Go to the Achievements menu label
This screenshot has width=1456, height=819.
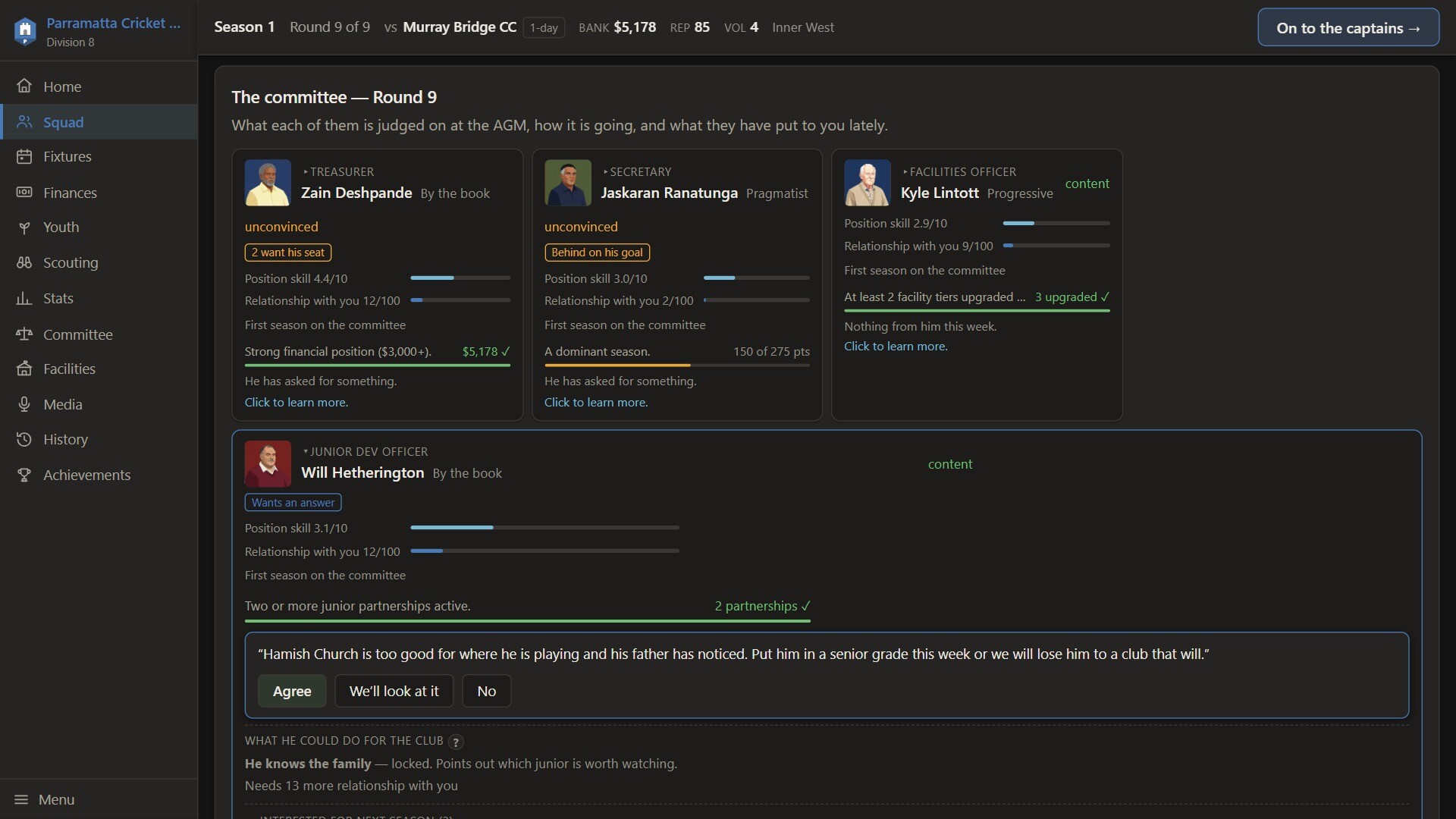click(87, 475)
